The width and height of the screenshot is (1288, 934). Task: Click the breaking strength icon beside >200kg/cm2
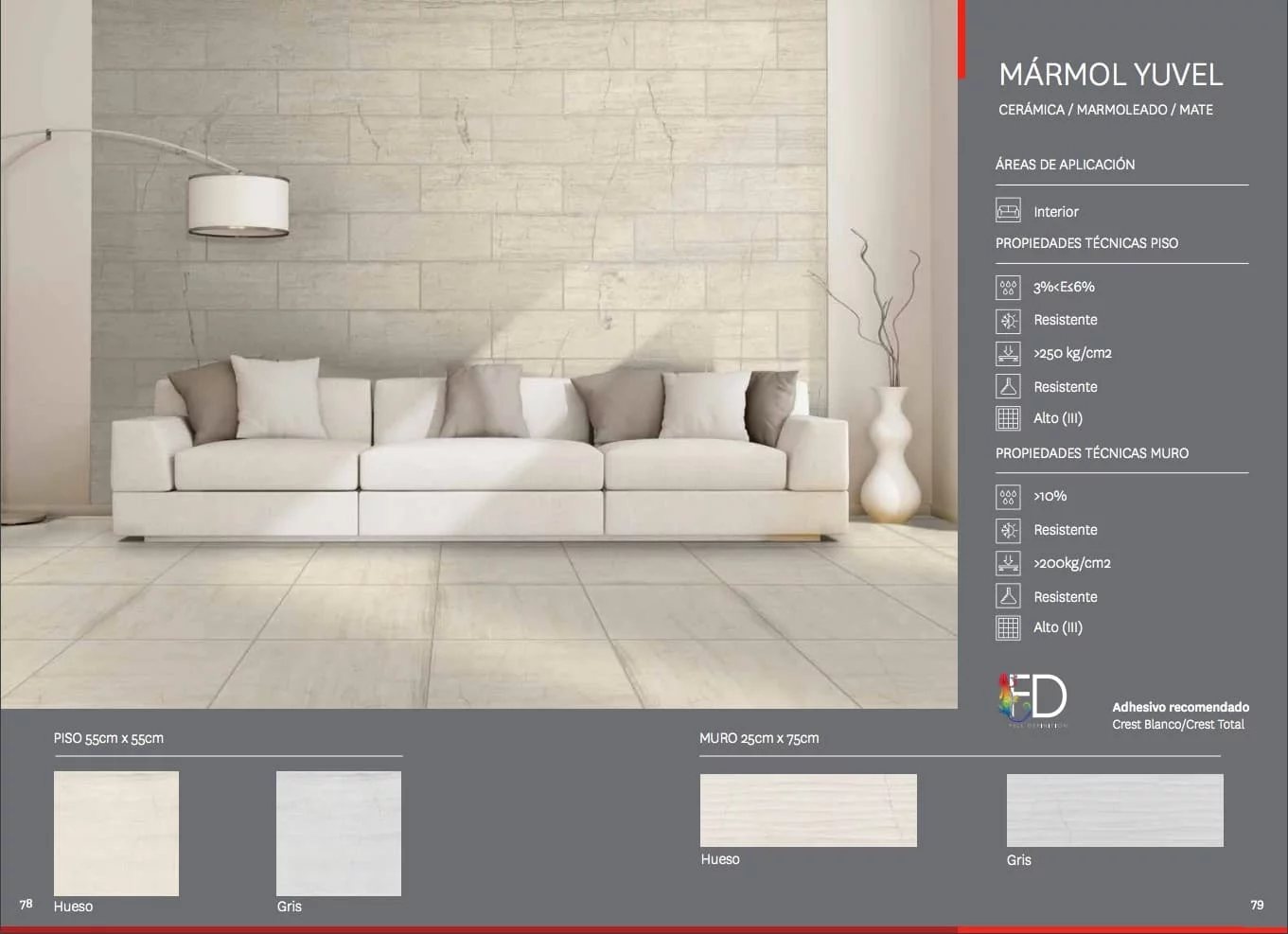click(x=1008, y=563)
